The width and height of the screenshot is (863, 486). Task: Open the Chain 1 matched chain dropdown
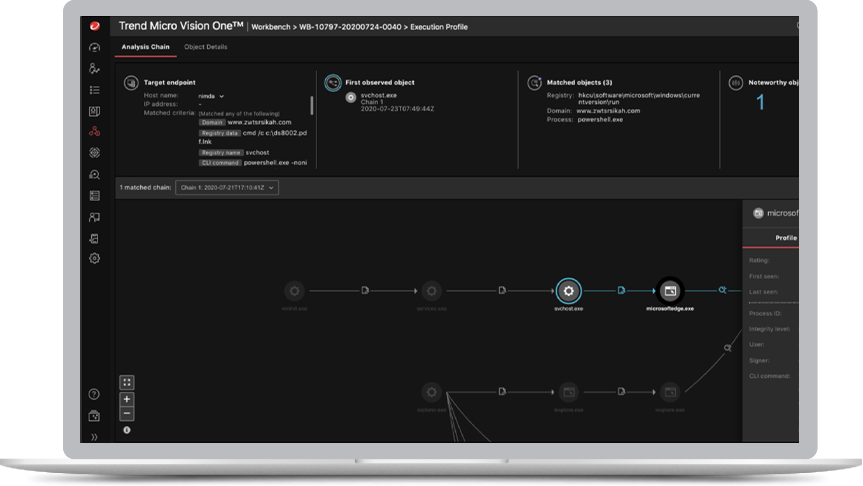(226, 187)
